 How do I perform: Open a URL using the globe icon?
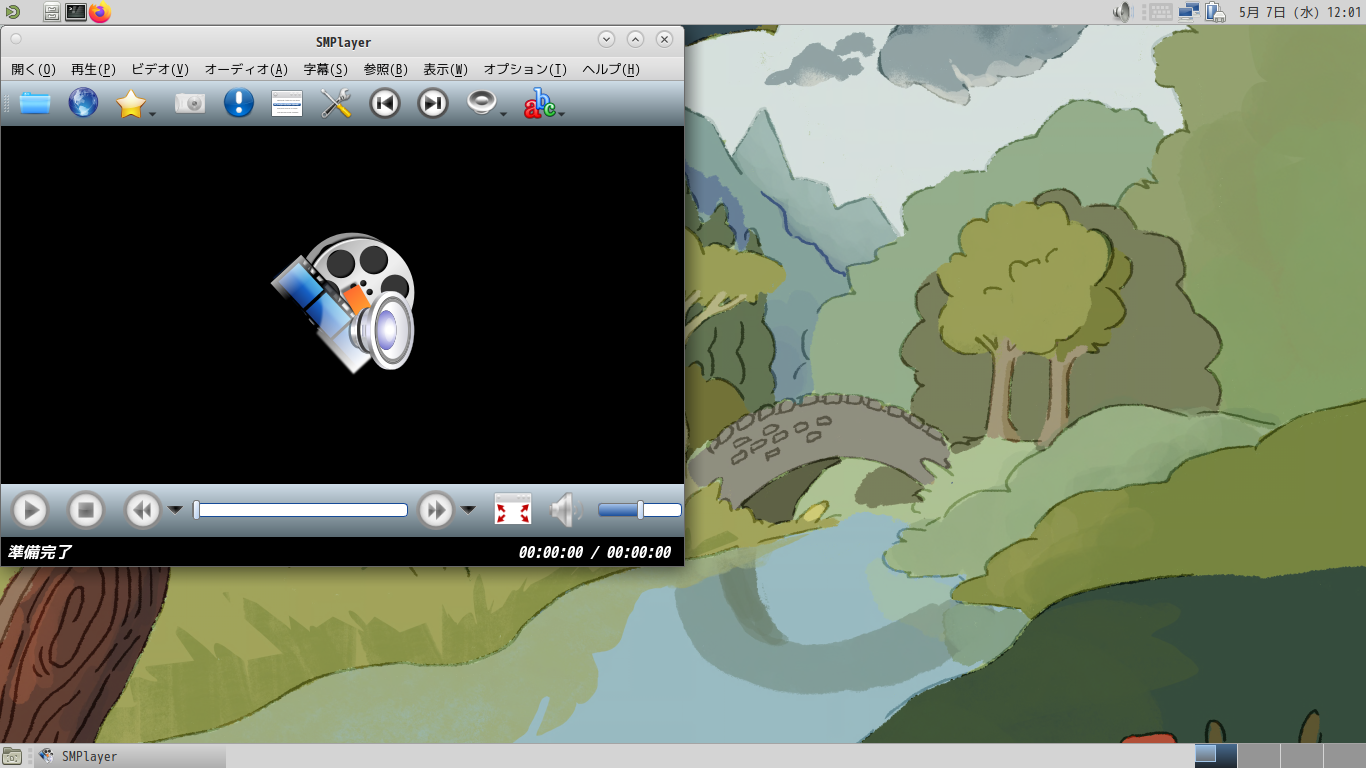click(x=83, y=103)
